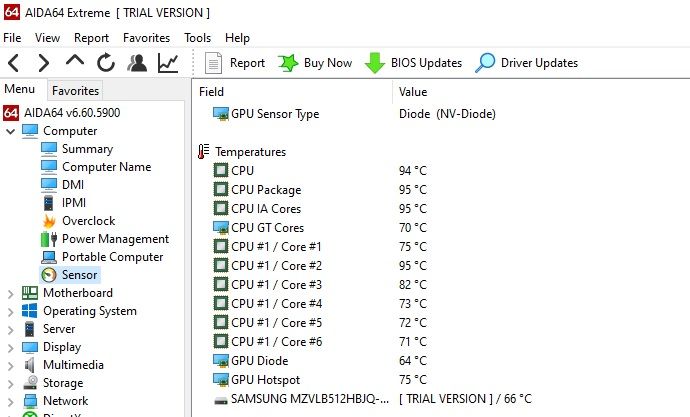The image size is (690, 417).
Task: Move up one level with up arrow
Action: [x=75, y=61]
